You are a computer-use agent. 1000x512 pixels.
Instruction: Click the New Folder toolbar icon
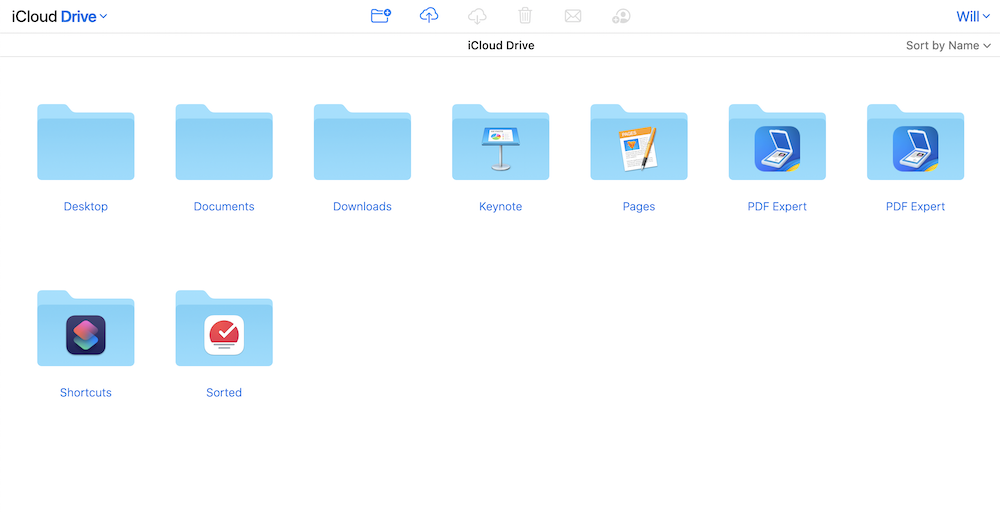tap(381, 16)
